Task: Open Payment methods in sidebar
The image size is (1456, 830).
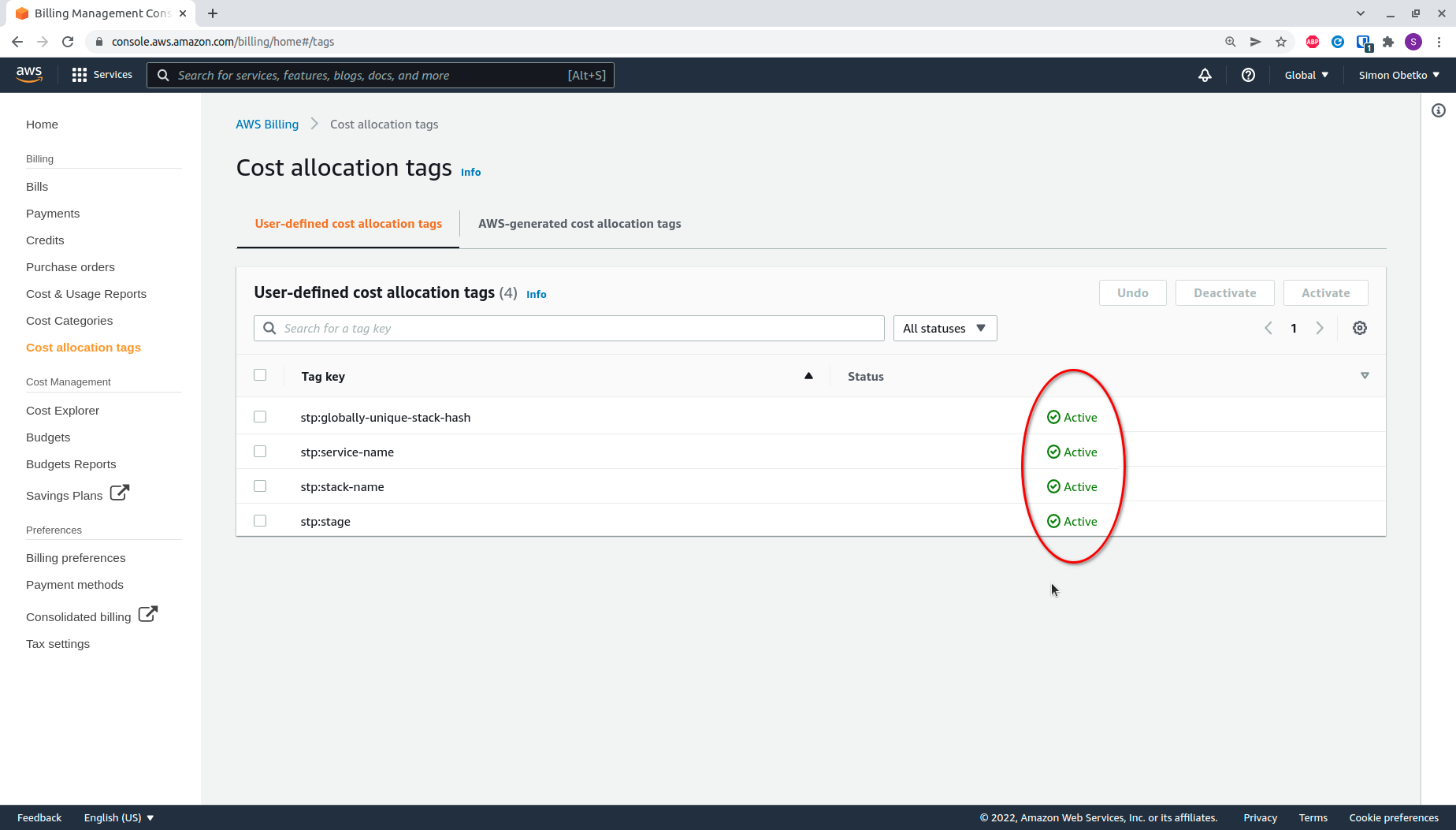Action: [75, 585]
